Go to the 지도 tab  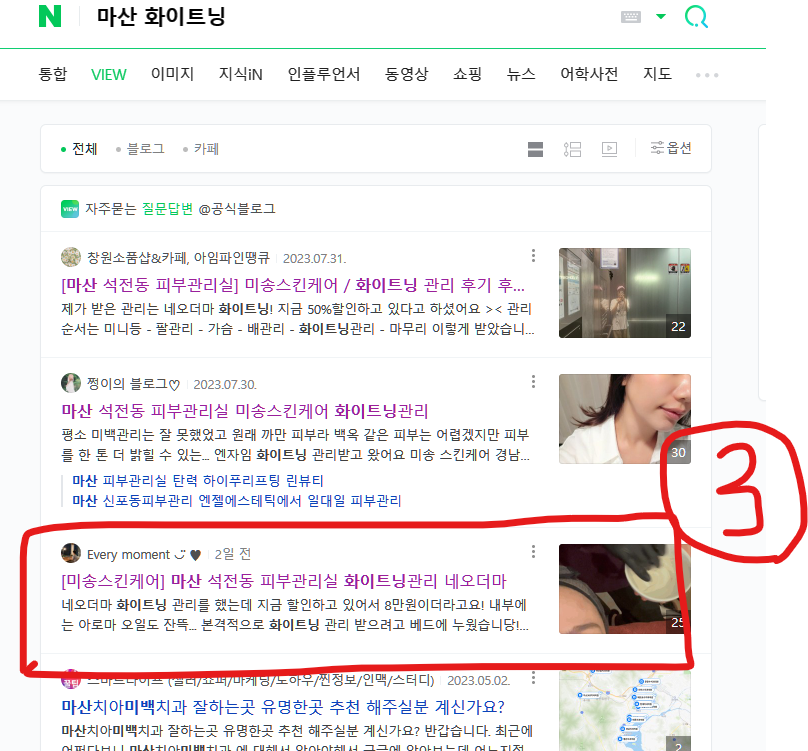pyautogui.click(x=657, y=74)
